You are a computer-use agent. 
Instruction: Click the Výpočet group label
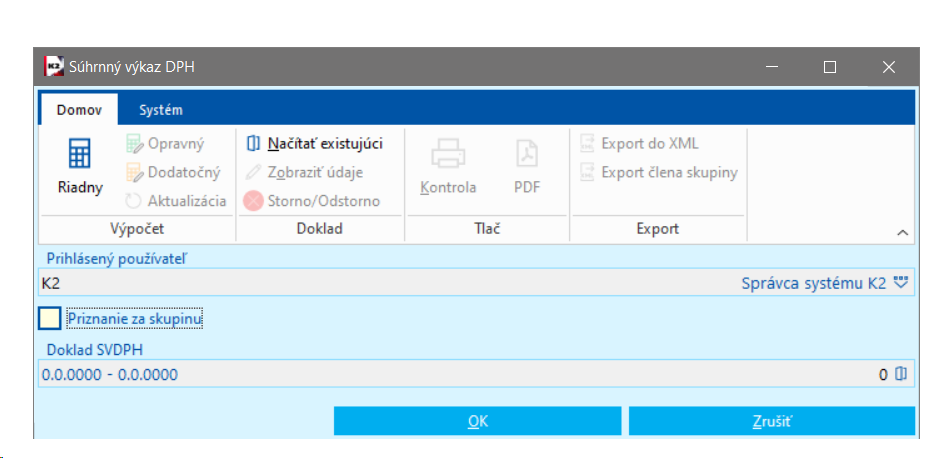[137, 228]
